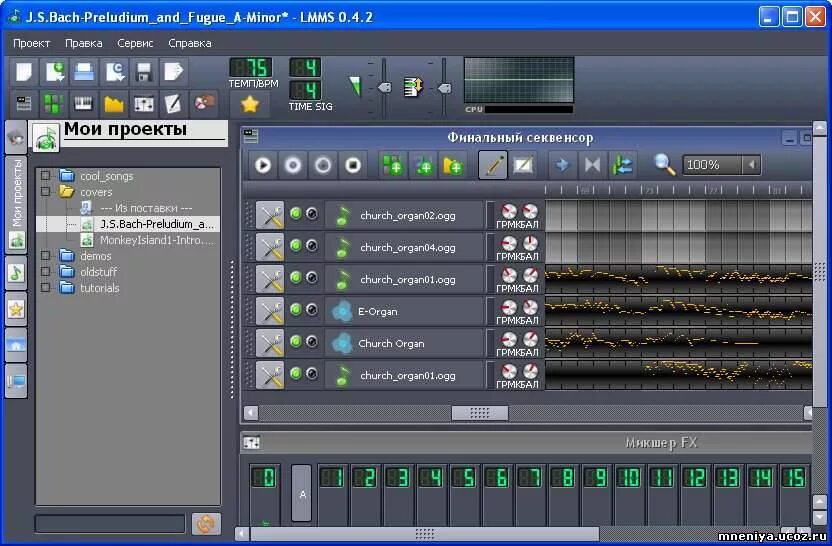Open the My computer sidebar tab

tap(16, 381)
